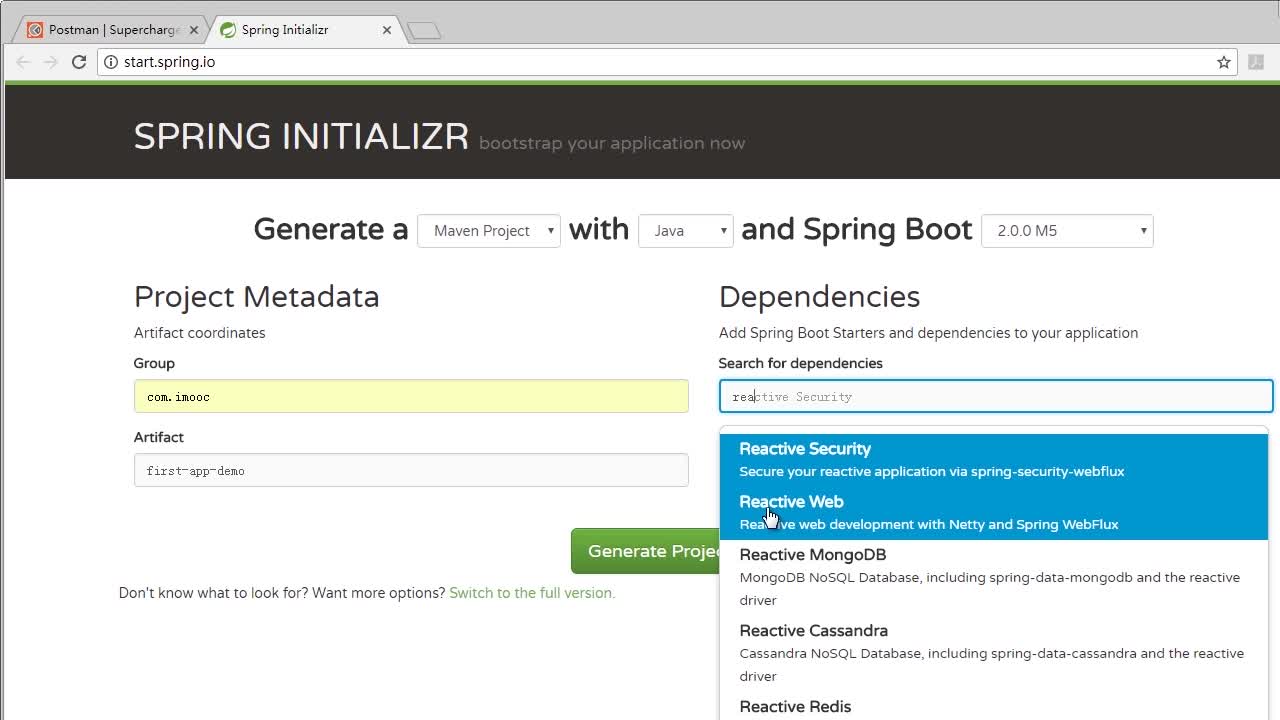
Task: Click the Project Metadata heading
Action: tap(257, 297)
